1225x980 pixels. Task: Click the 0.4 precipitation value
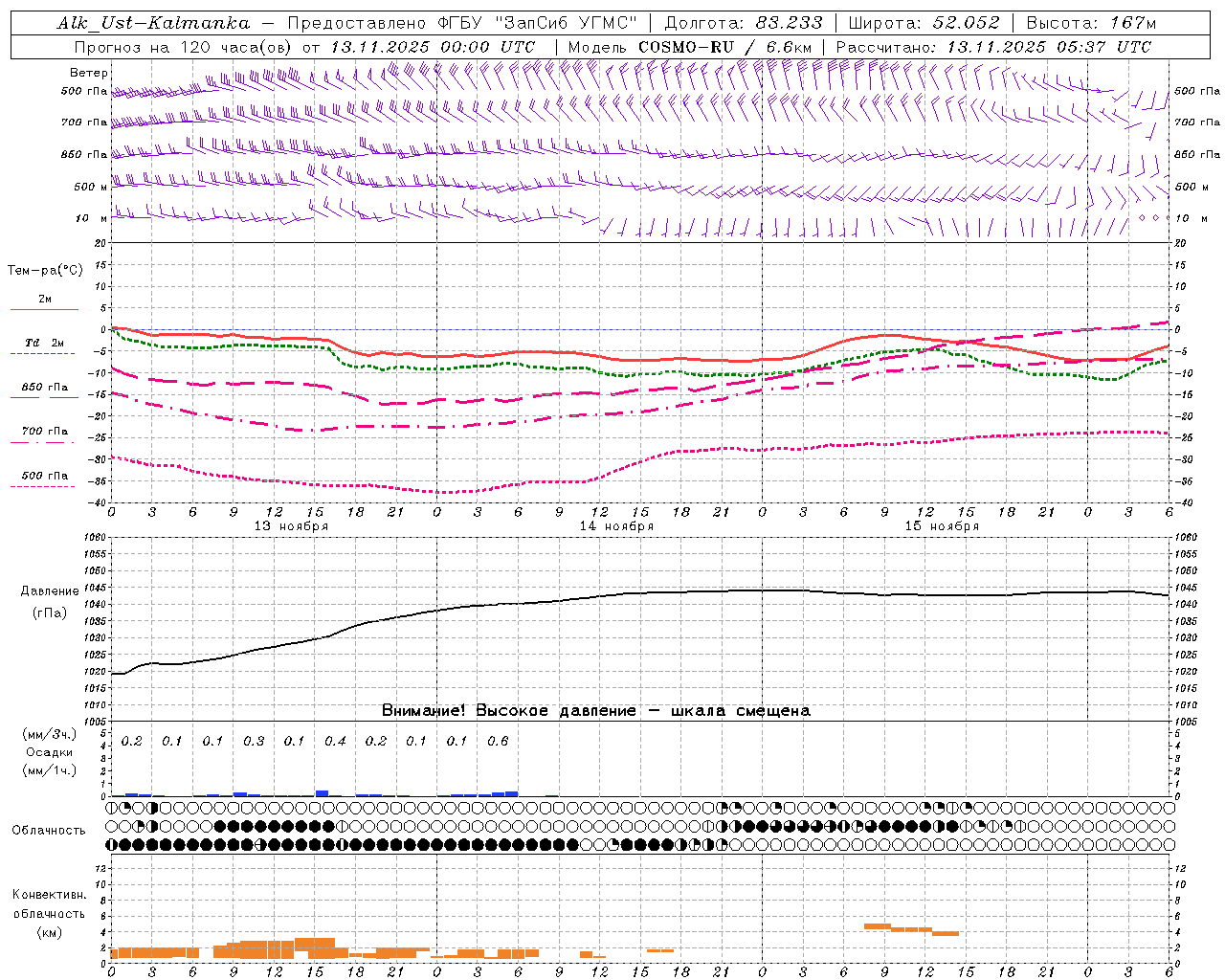coord(335,741)
